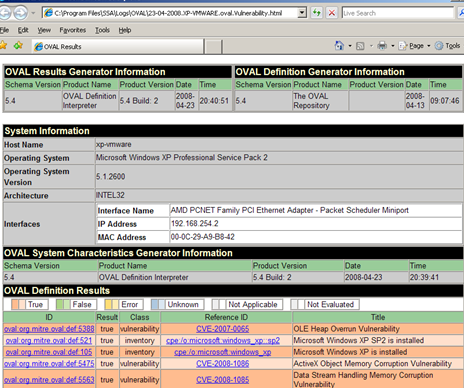Open link oval:org.mitre.oval:def:5388
Image resolution: width=464 pixels, height=388 pixels.
(49, 329)
